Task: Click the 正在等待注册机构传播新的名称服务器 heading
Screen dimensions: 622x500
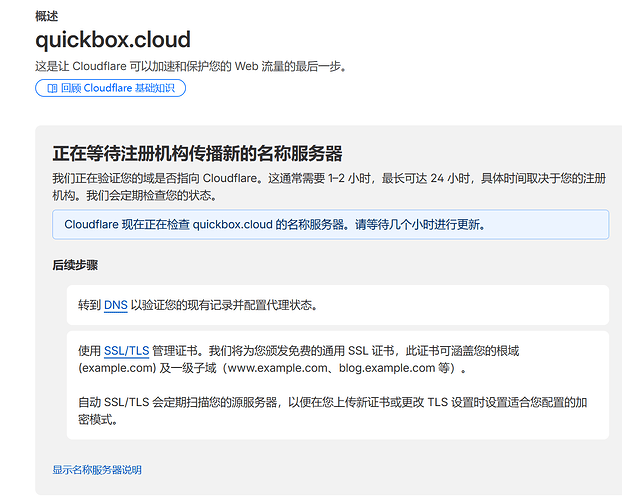Action: point(197,154)
